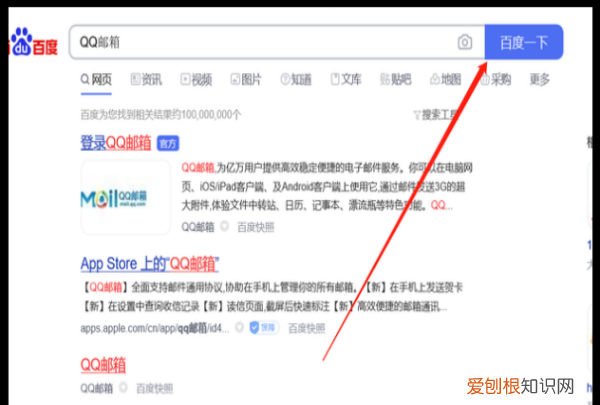Viewport: 600px width, 405px height.
Task: Open the 知道 tab
Action: [296, 80]
